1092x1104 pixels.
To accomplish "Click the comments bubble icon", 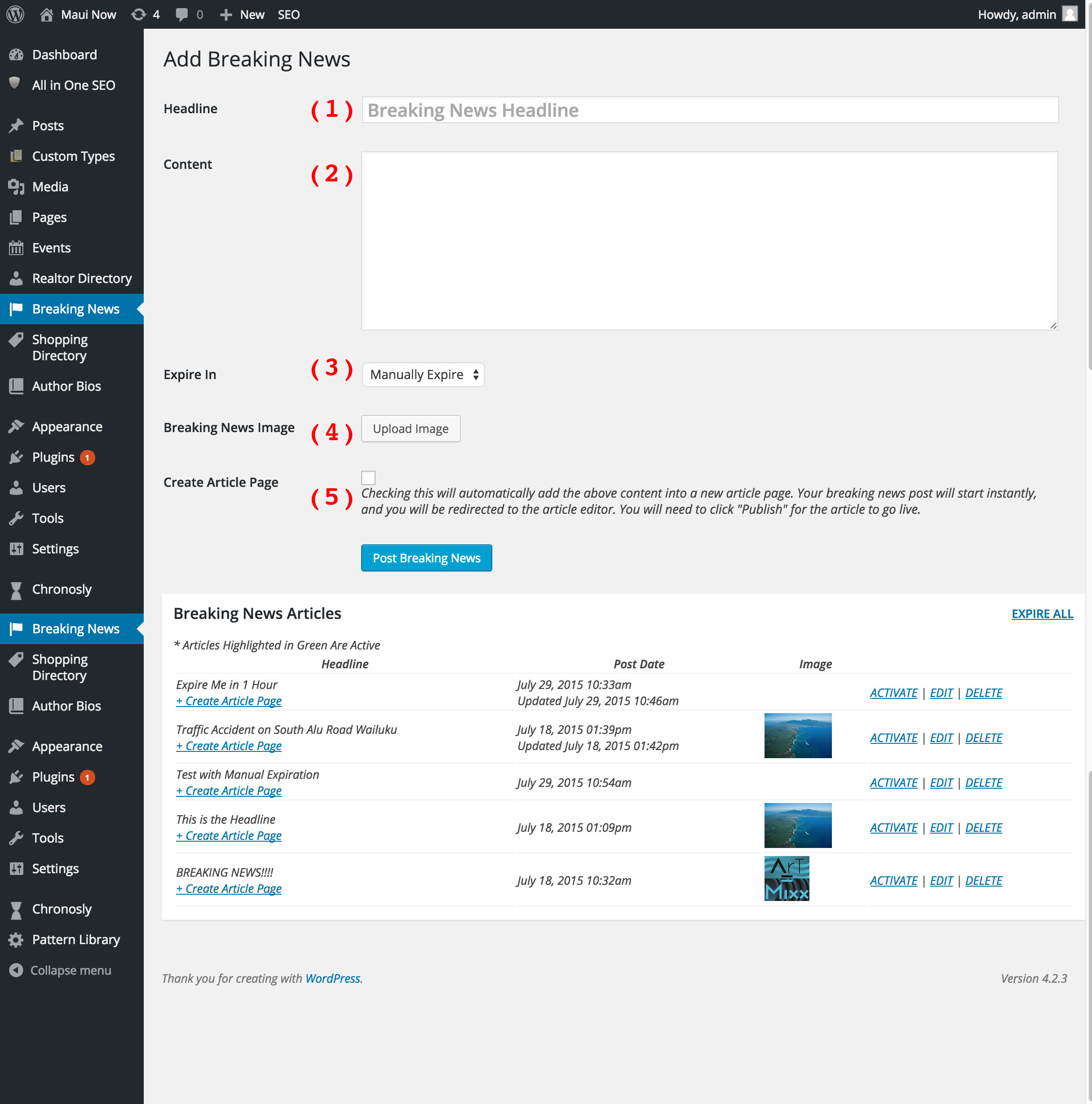I will click(182, 14).
